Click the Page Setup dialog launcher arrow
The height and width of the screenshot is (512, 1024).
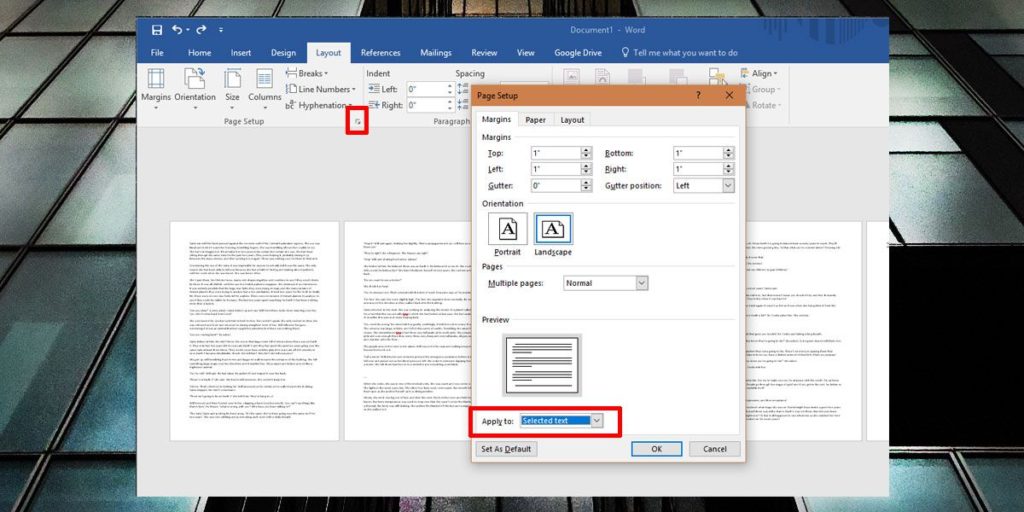click(357, 121)
